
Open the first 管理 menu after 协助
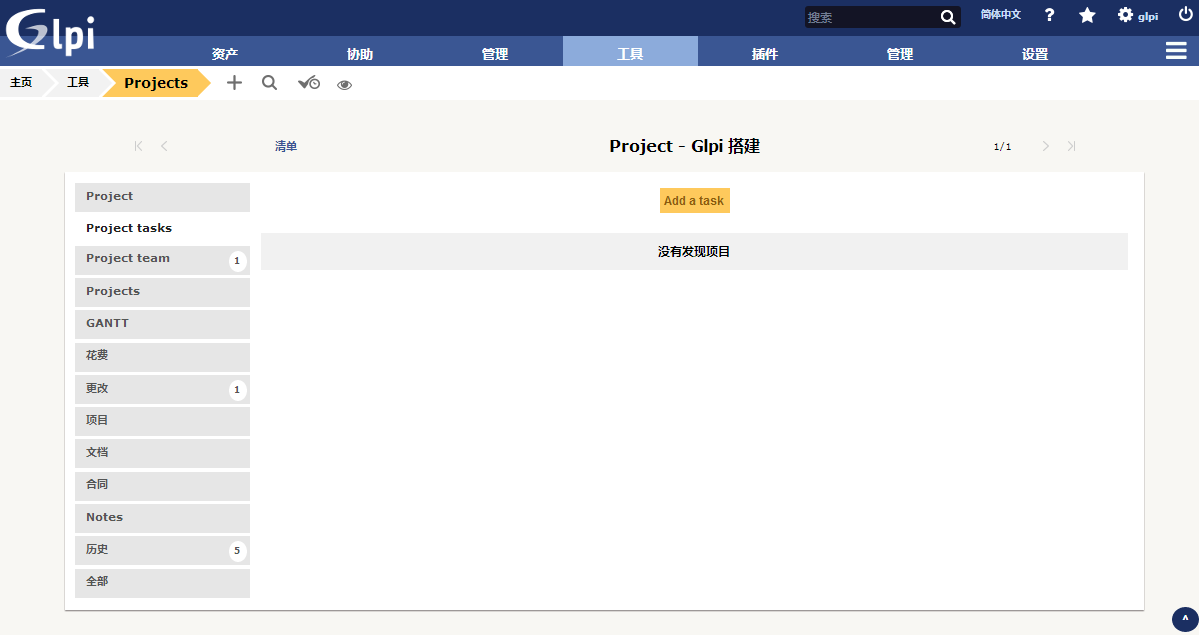(x=495, y=54)
